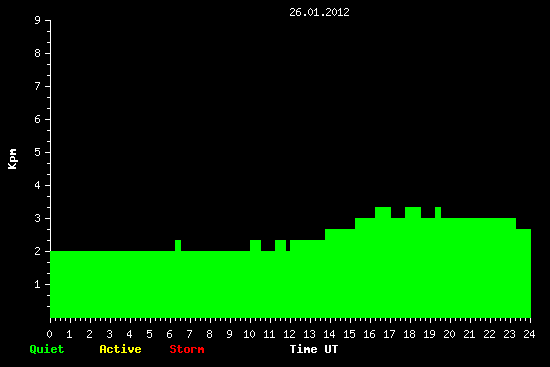Click the green peak bar near hour 17
The height and width of the screenshot is (367, 550).
pos(383,212)
